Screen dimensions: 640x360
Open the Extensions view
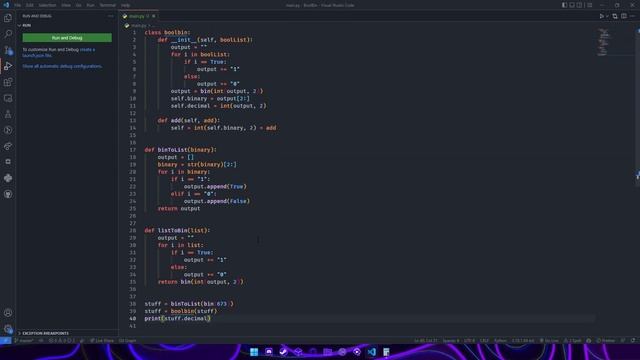tap(8, 82)
